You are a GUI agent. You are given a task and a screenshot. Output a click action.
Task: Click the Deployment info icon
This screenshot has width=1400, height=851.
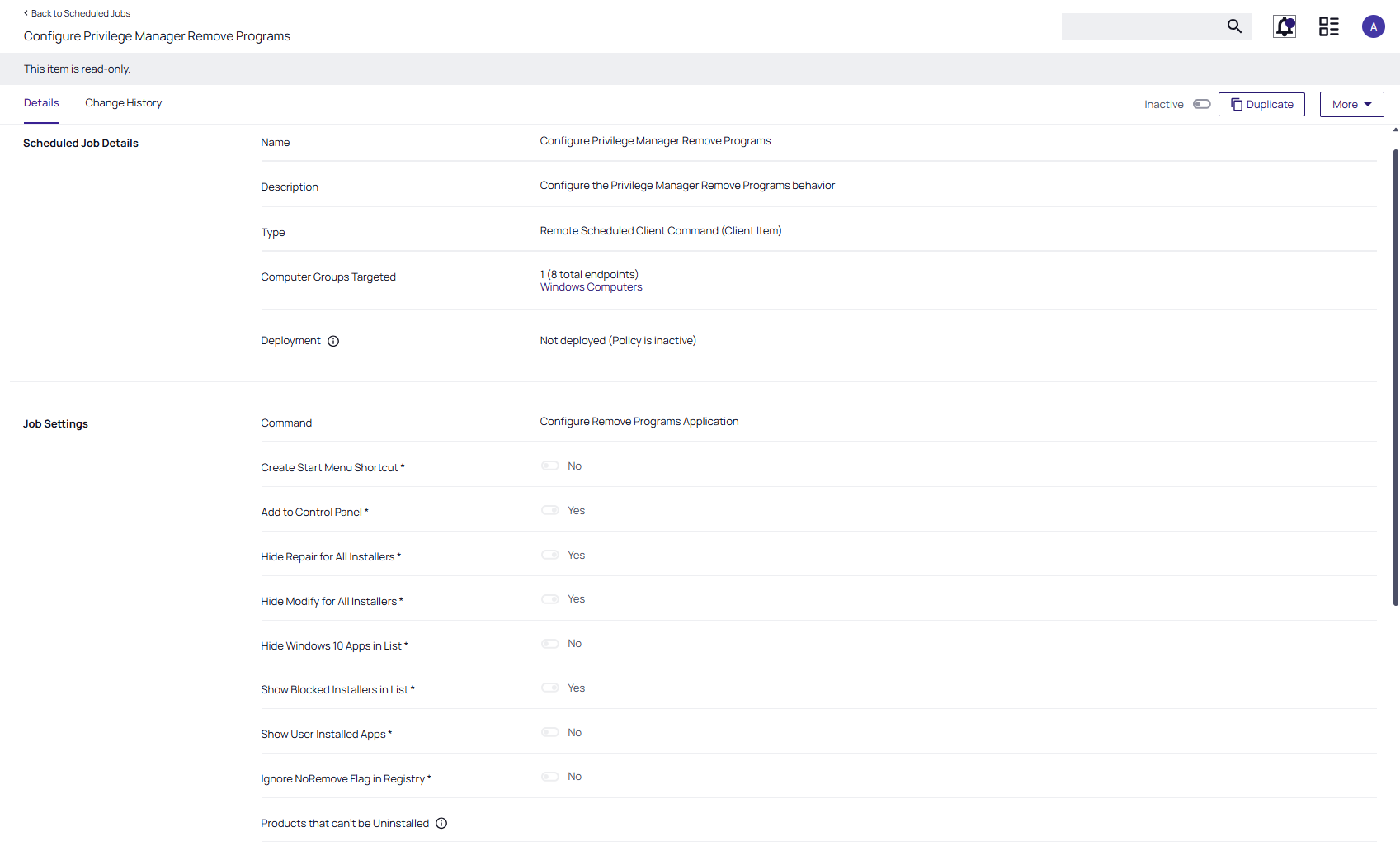point(333,341)
